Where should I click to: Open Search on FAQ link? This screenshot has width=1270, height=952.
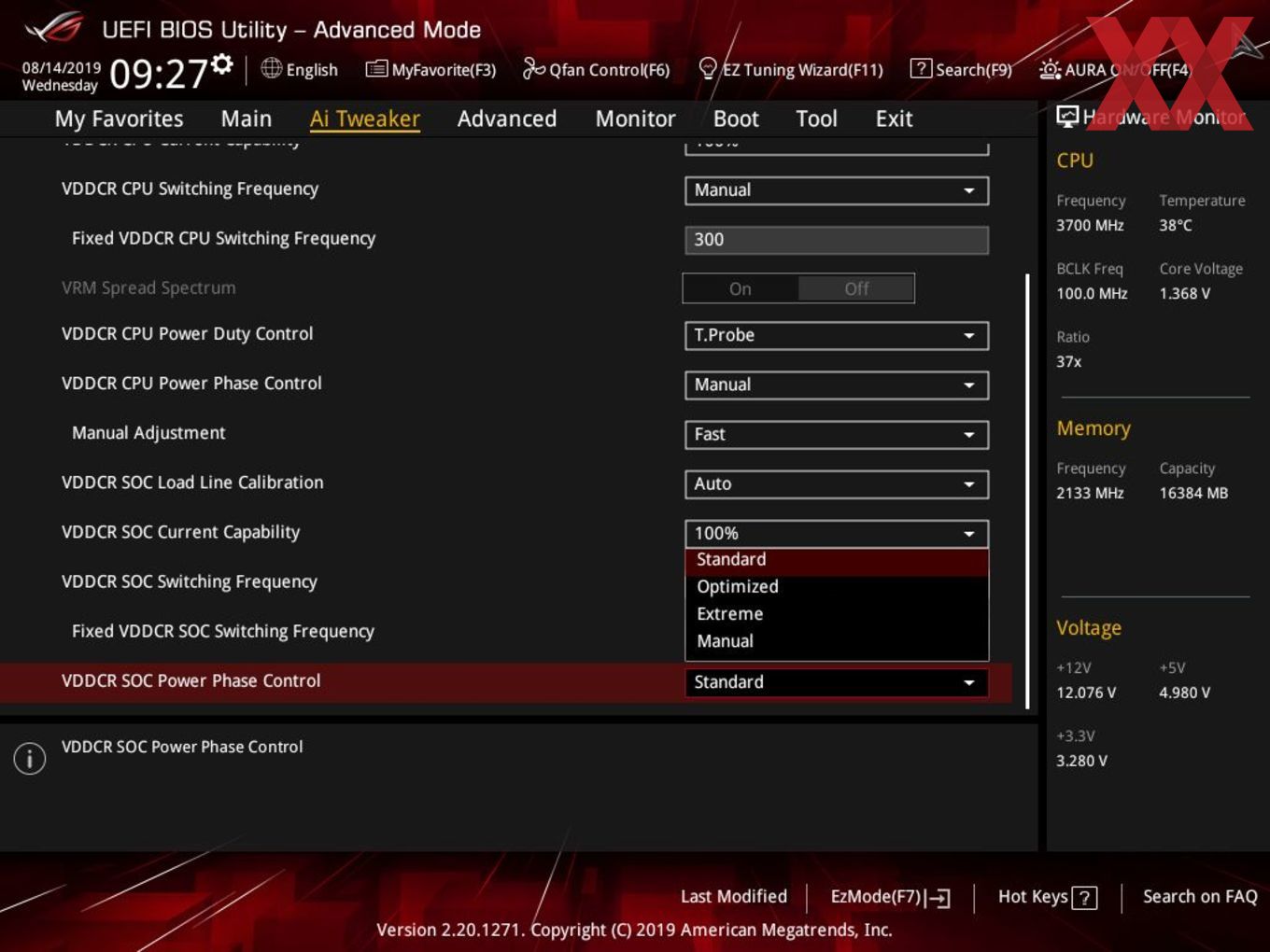tap(1200, 897)
